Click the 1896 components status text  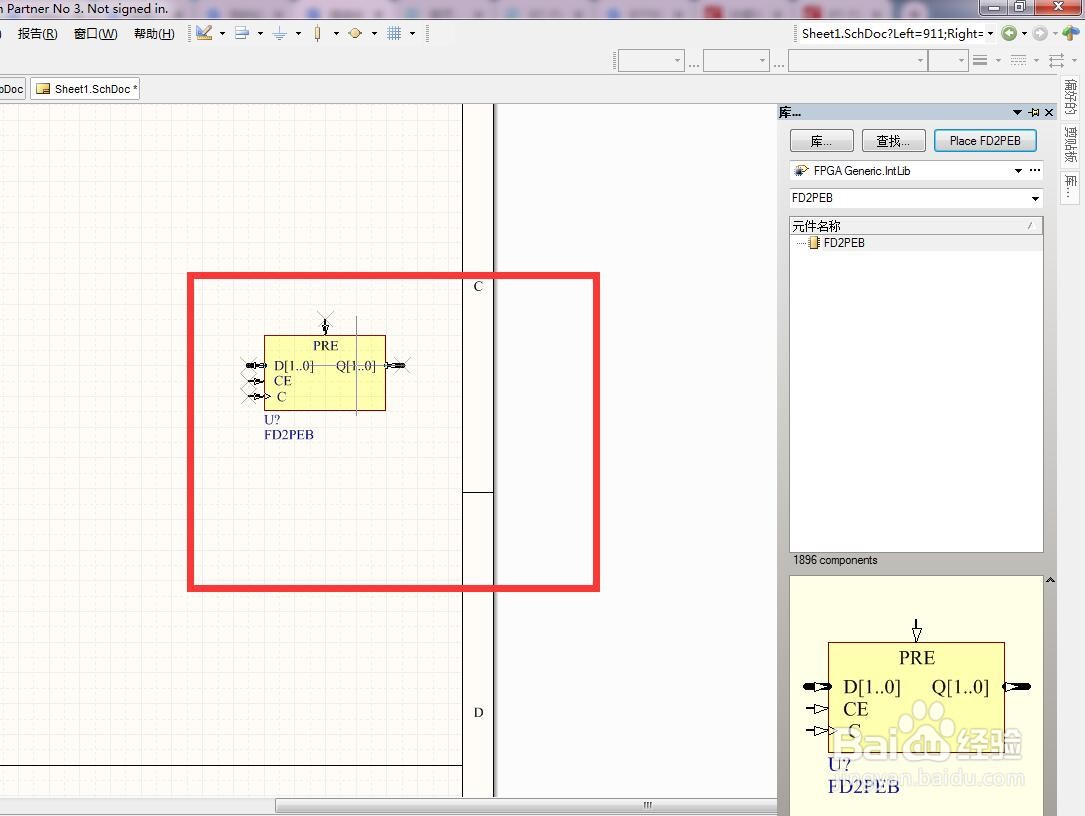[835, 560]
